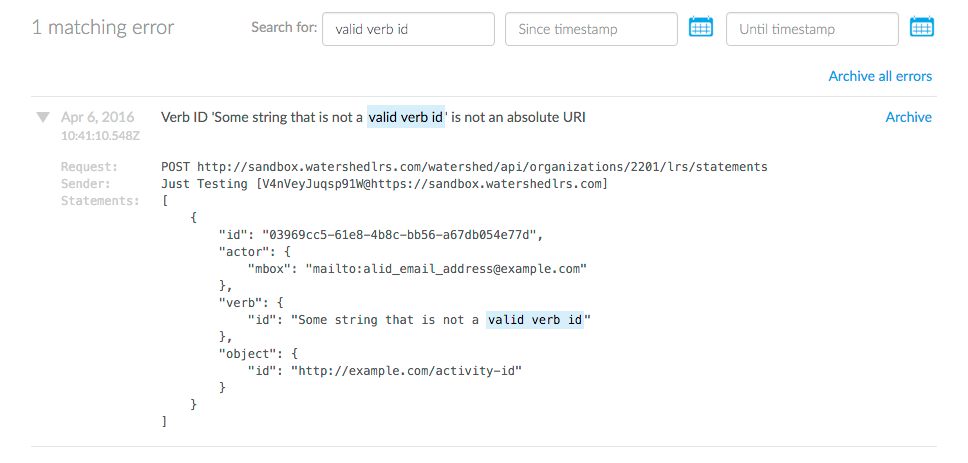Open the Until timestamp calendar picker
This screenshot has height=463, width=968.
[x=921, y=28]
